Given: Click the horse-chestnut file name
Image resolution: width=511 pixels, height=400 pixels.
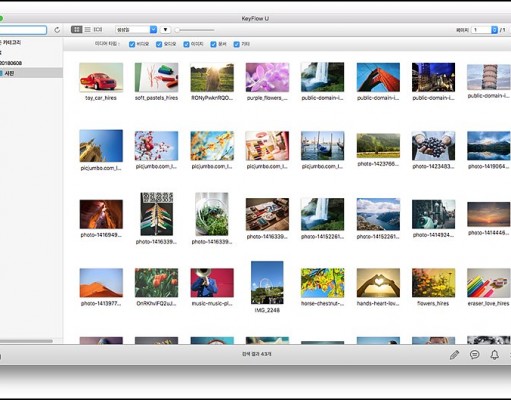Looking at the screenshot, I should (x=322, y=304).
